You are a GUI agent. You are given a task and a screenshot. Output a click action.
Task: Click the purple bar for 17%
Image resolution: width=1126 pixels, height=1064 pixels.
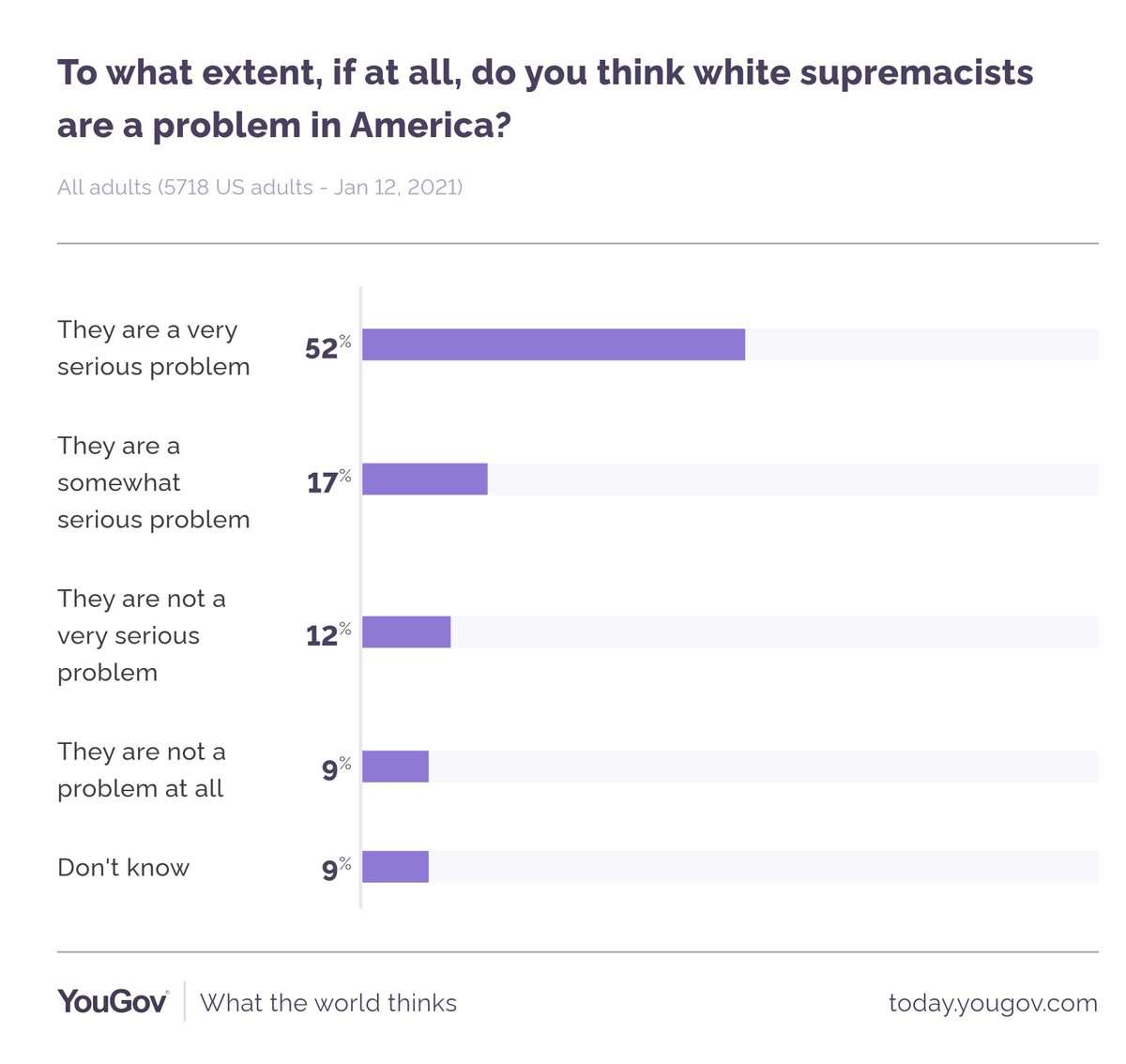coord(425,479)
